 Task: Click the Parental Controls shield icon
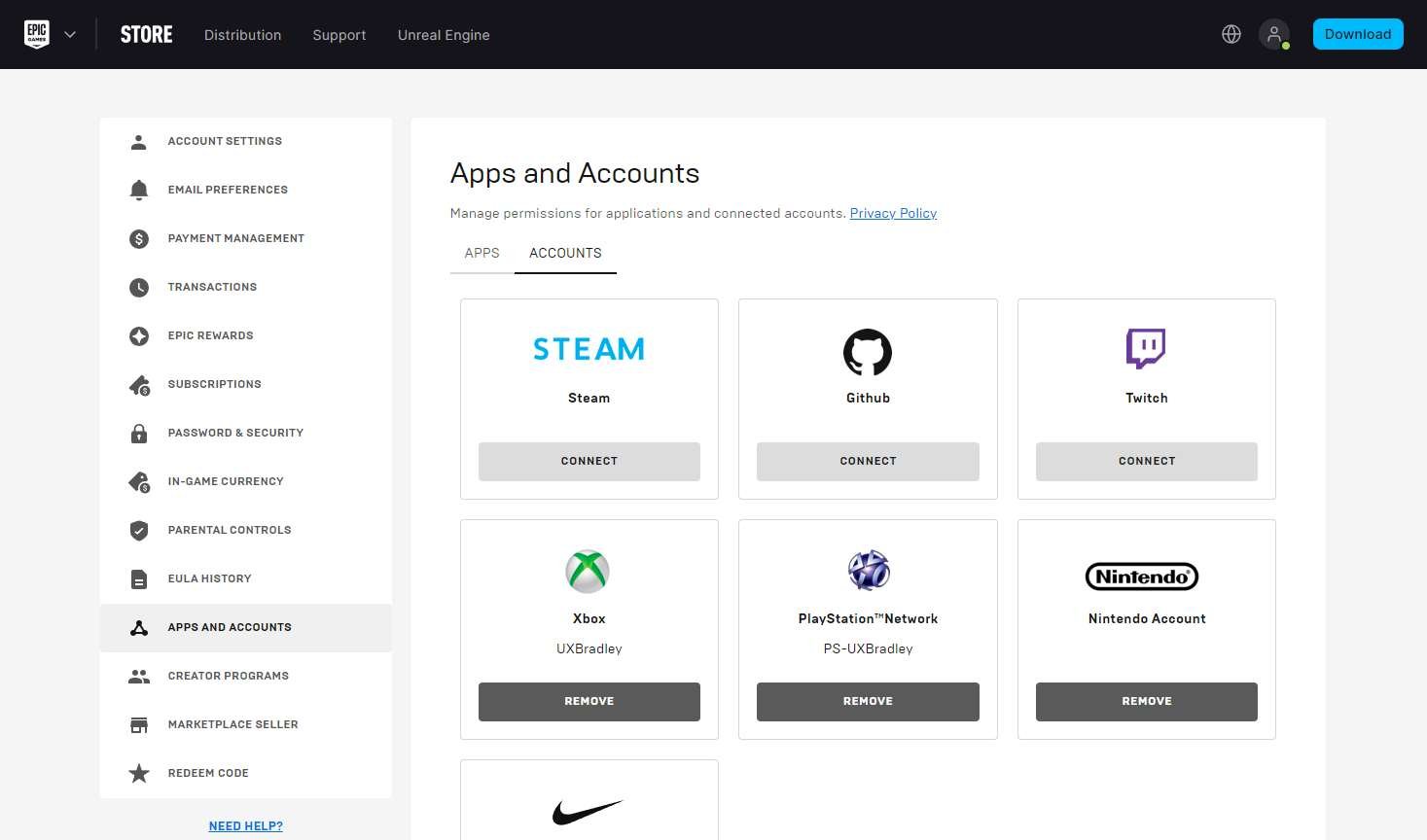click(139, 531)
